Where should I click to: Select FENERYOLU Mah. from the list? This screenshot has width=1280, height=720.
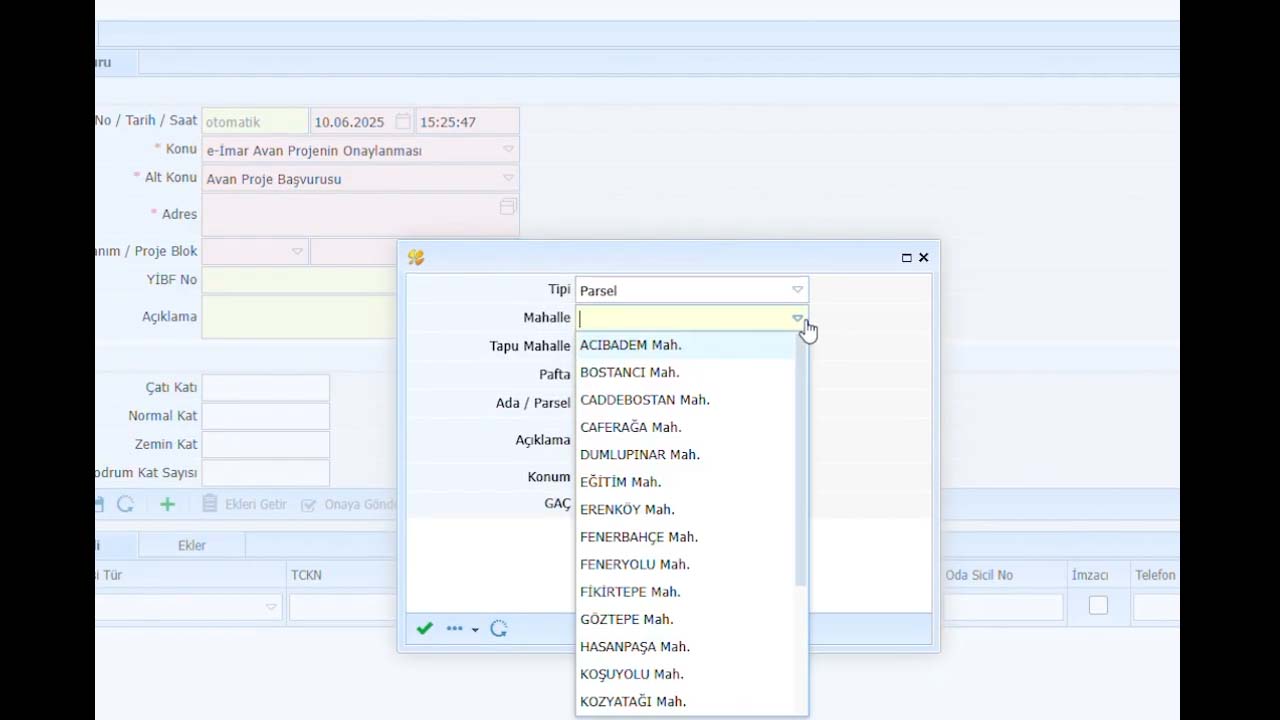point(686,565)
